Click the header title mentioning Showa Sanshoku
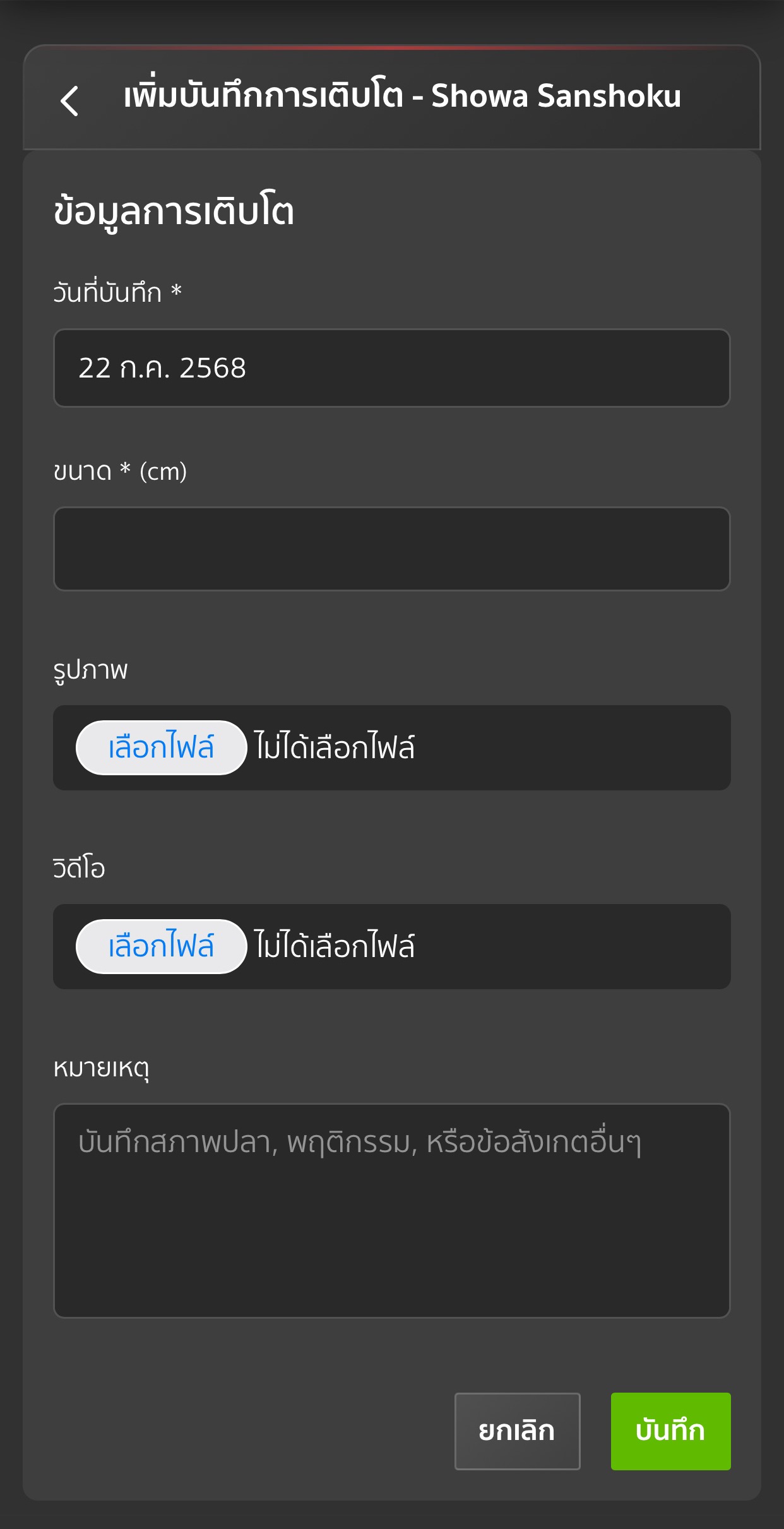Viewport: 784px width, 1529px height. coord(402,96)
